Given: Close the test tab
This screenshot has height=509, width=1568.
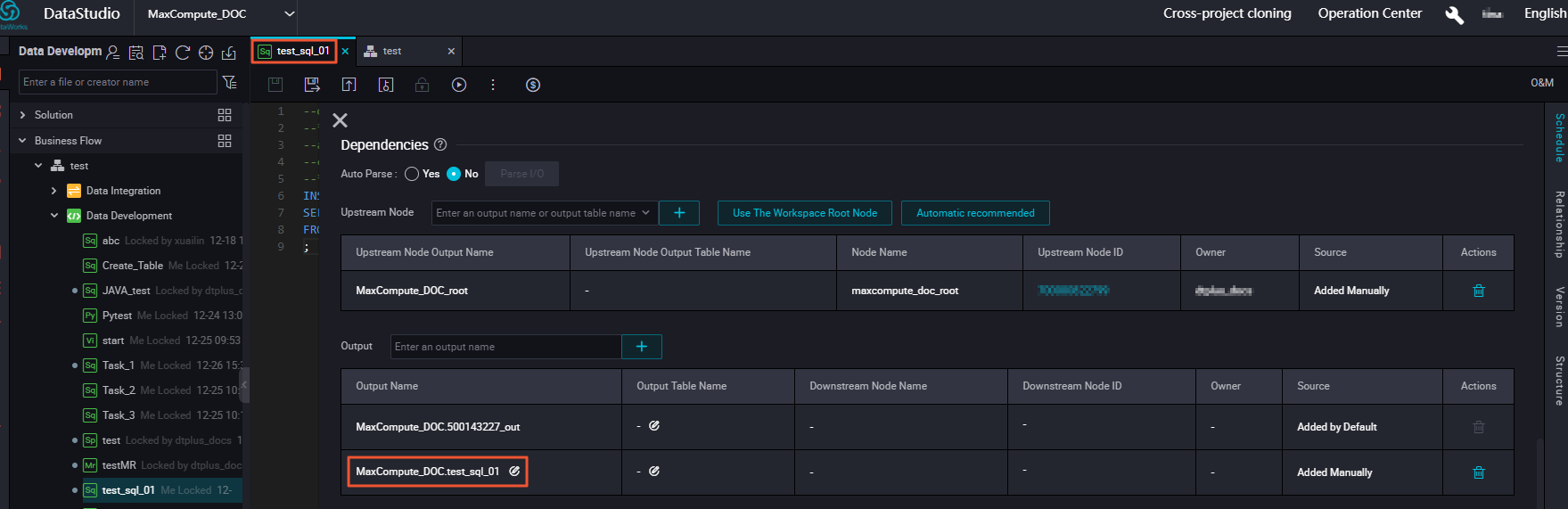Looking at the screenshot, I should point(451,52).
